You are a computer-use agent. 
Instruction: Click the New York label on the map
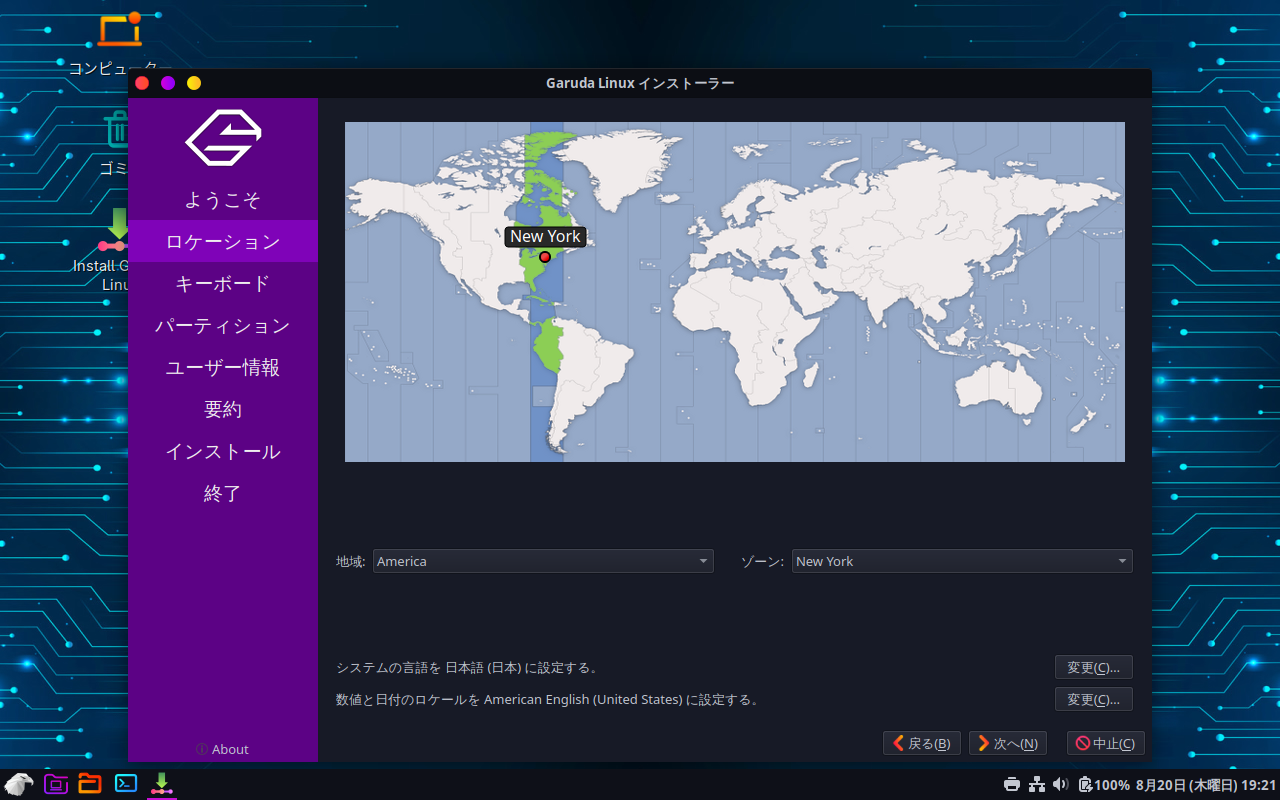[545, 236]
